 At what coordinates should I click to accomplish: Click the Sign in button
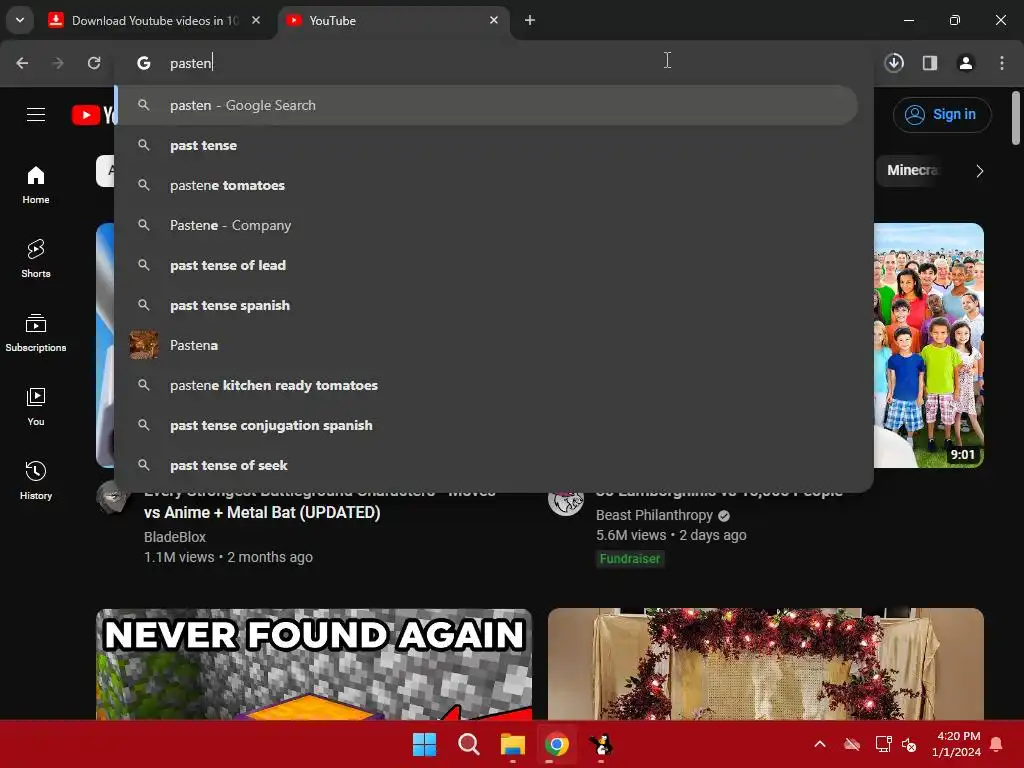pyautogui.click(x=942, y=115)
